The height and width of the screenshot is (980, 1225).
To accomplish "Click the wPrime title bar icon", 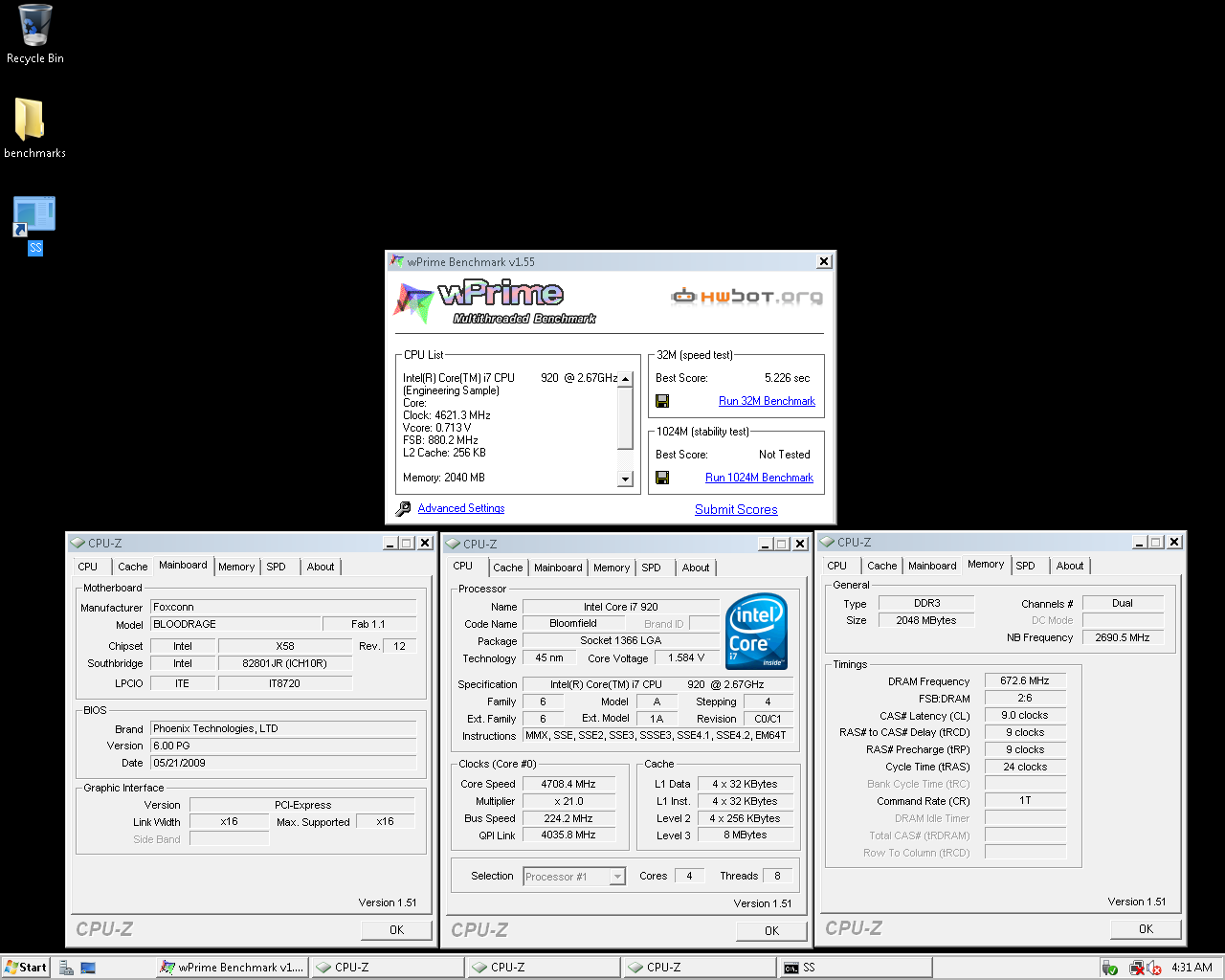I will pos(397,261).
